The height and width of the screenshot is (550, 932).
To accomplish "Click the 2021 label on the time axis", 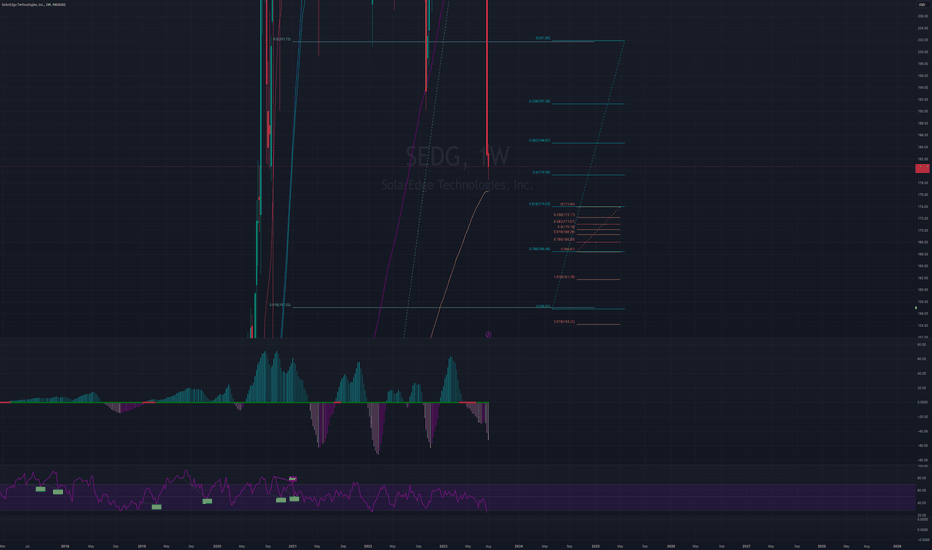I will pos(292,546).
